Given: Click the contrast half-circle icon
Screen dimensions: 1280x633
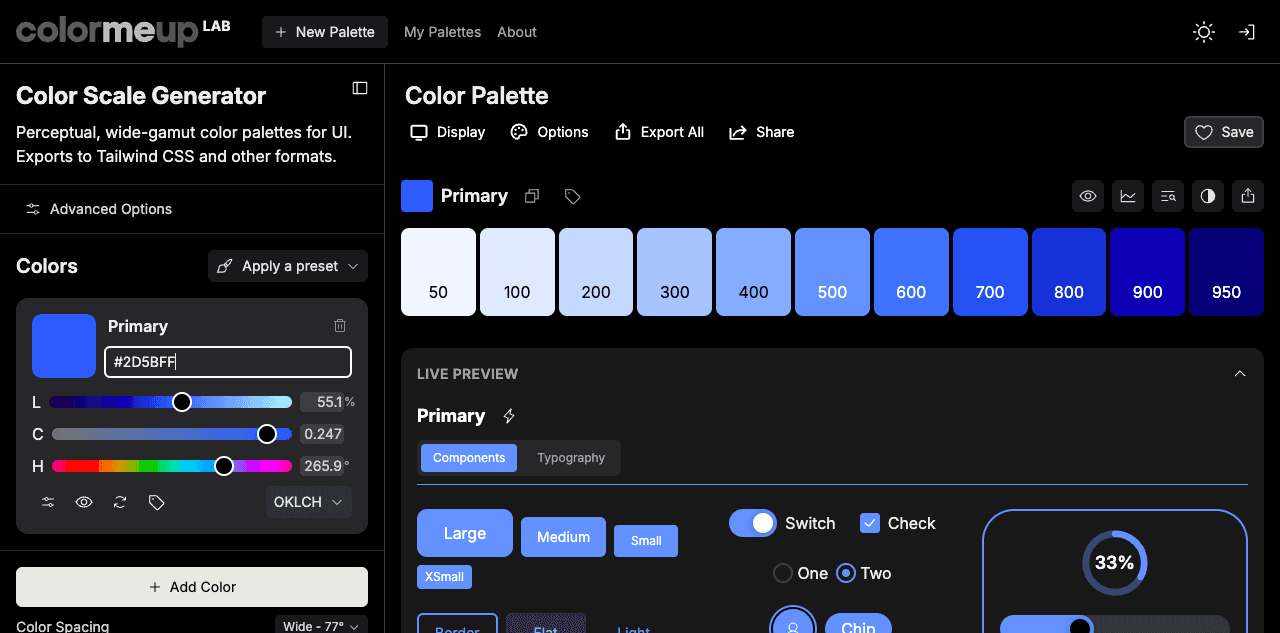Looking at the screenshot, I should (1208, 196).
